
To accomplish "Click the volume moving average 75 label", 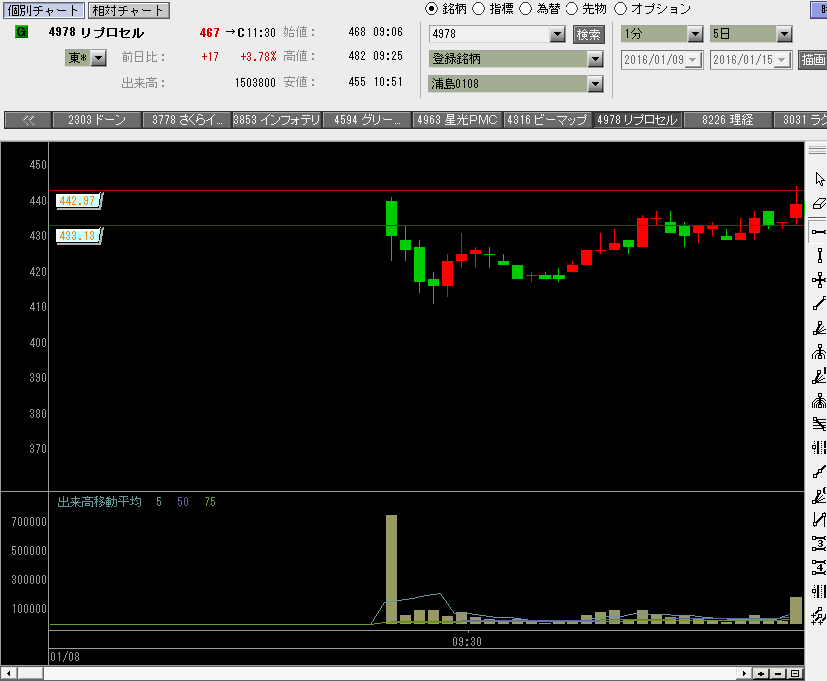I will pos(210,502).
